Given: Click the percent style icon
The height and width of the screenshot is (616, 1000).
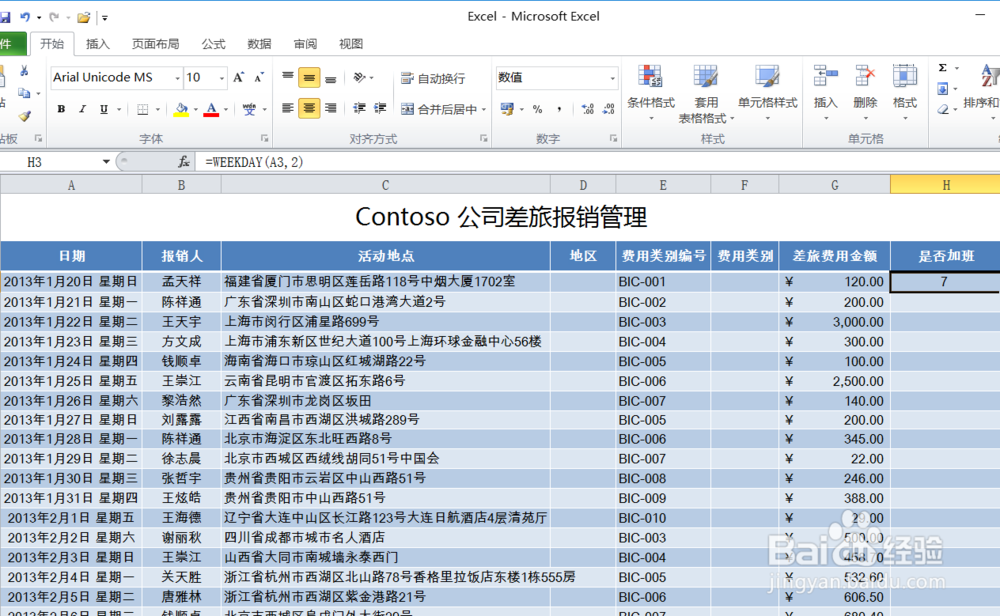Looking at the screenshot, I should [x=538, y=109].
